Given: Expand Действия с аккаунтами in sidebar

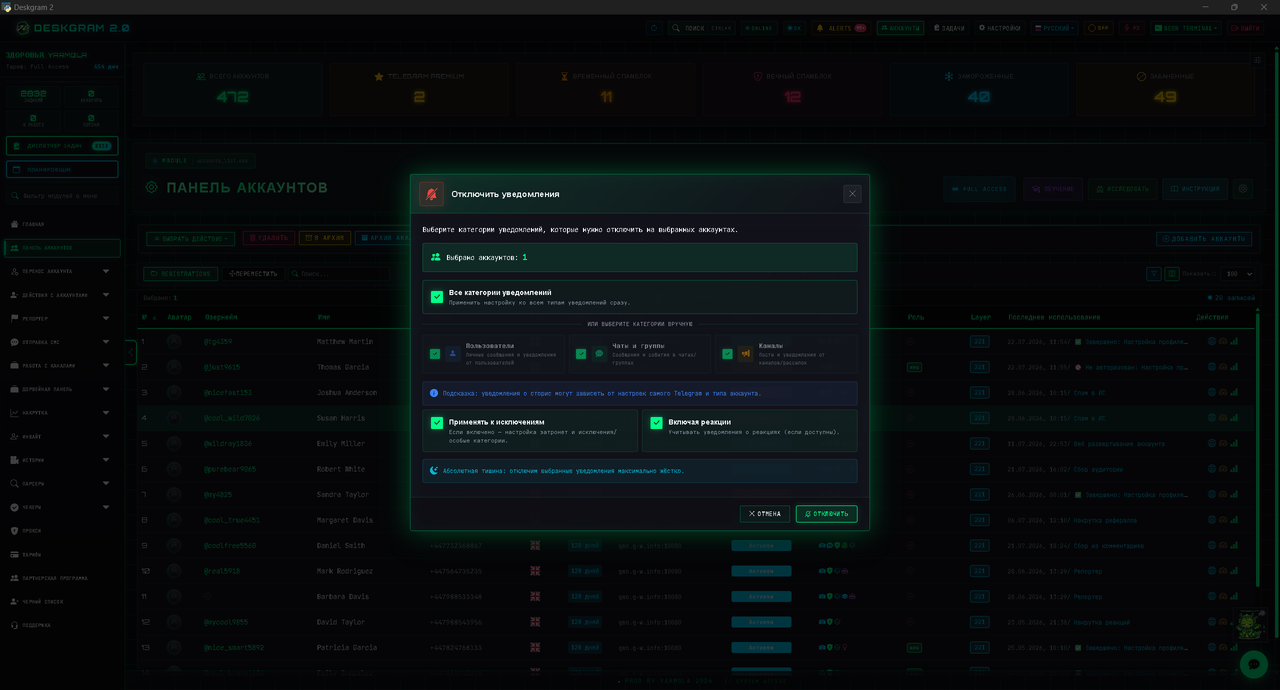Looking at the screenshot, I should (62, 295).
